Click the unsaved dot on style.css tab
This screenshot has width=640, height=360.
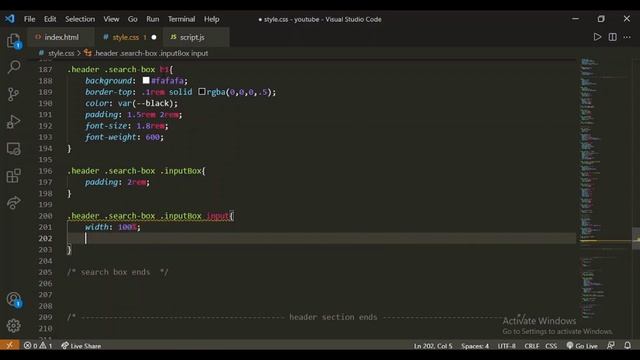(x=154, y=37)
